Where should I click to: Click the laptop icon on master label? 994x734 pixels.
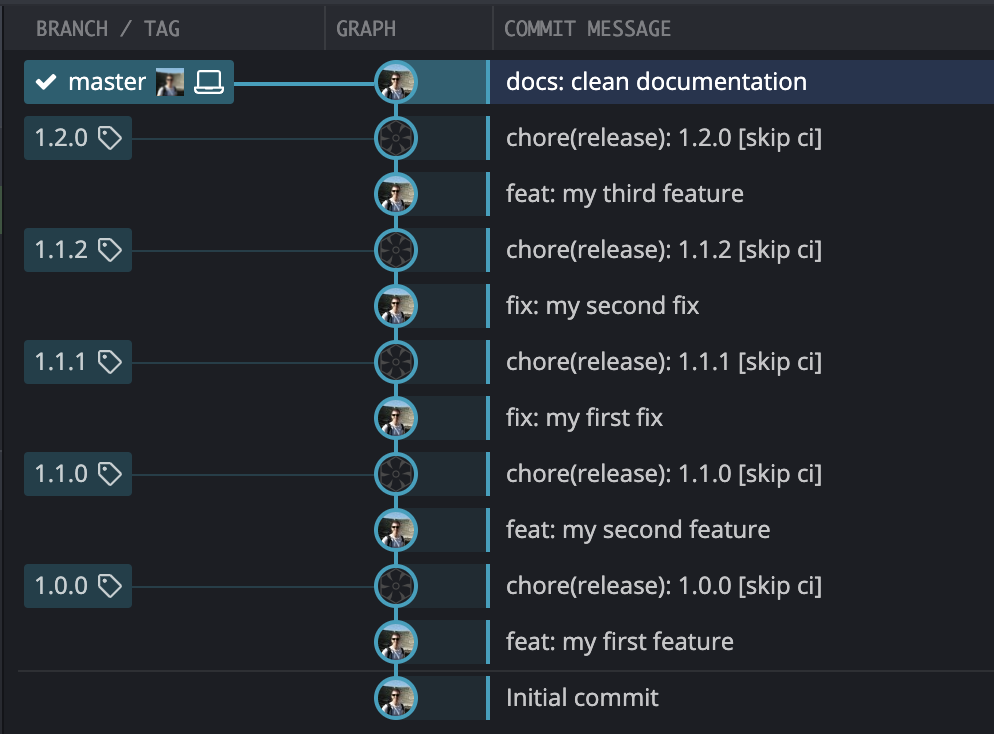point(209,82)
